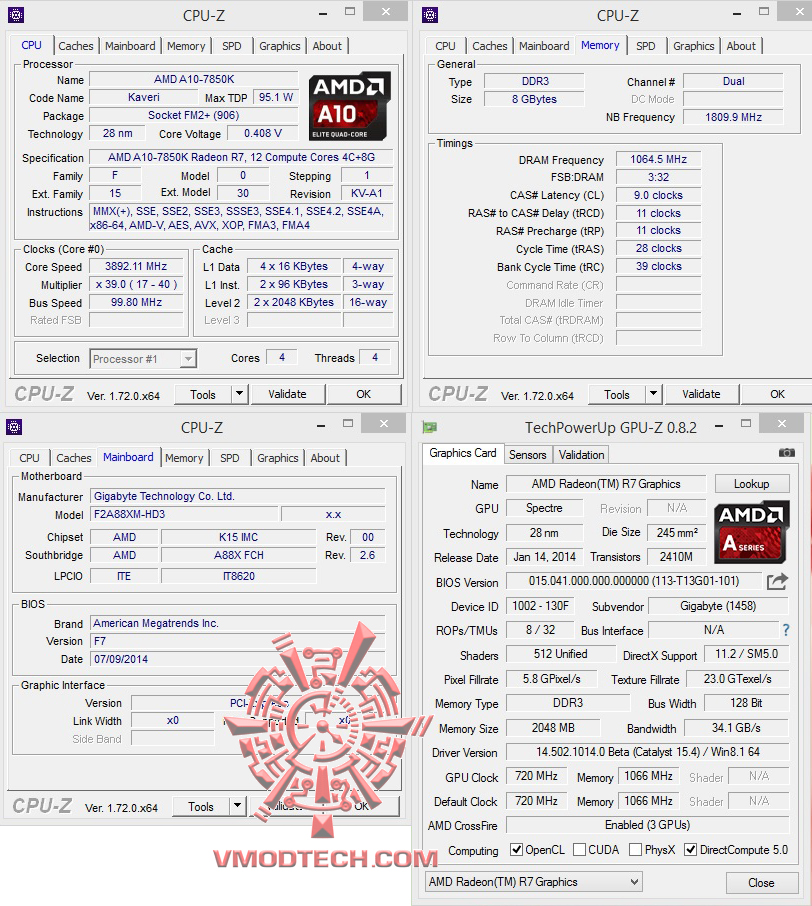Click the CPU-Z app icon in CPU window title bar
Image resolution: width=812 pixels, height=906 pixels.
click(x=16, y=14)
